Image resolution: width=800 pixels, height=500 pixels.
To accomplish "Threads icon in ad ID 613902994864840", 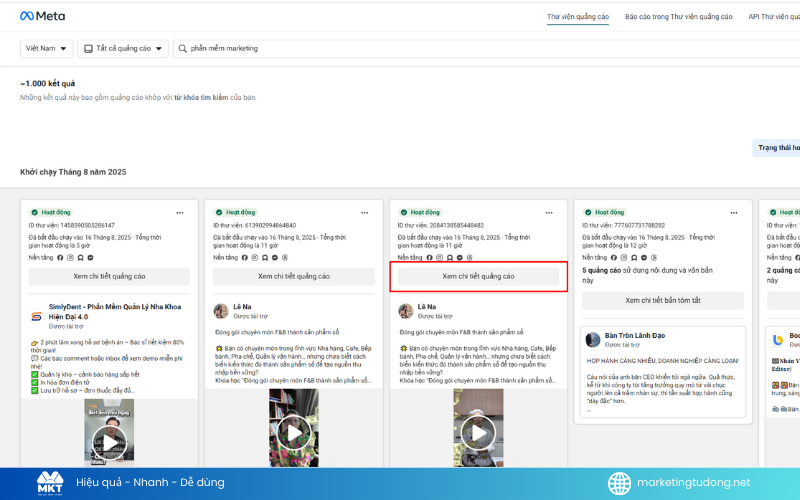I will [285, 258].
